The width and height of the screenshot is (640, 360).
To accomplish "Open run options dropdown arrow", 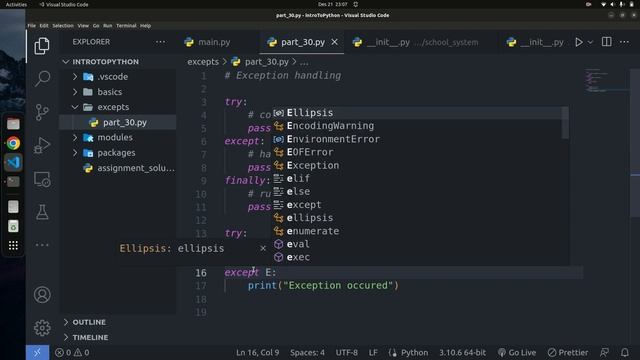I will pos(590,42).
